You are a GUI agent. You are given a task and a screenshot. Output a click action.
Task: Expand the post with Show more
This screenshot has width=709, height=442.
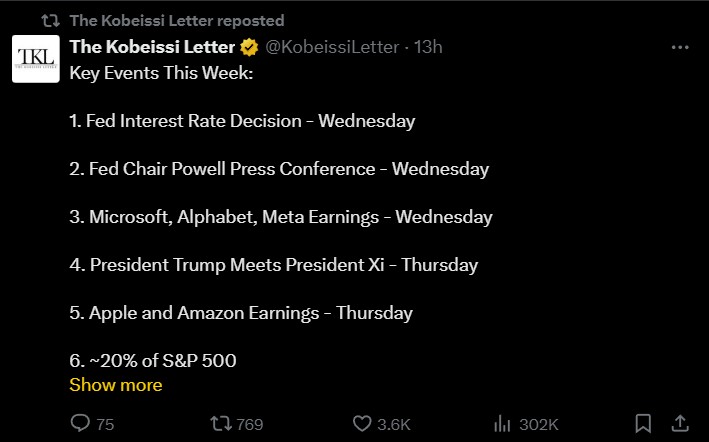click(x=115, y=385)
